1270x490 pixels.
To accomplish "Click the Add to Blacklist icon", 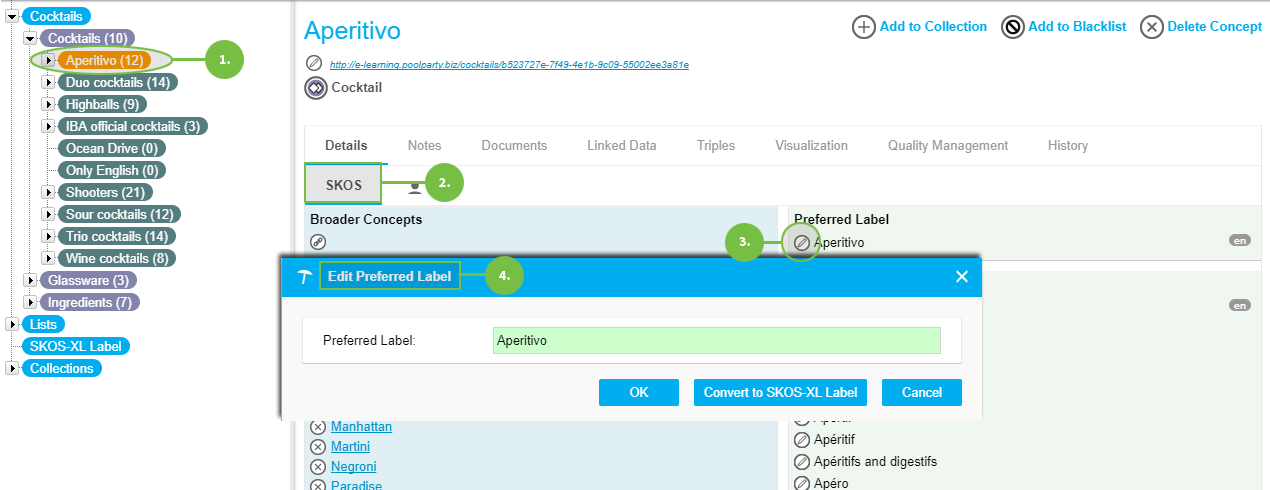I will (1012, 27).
